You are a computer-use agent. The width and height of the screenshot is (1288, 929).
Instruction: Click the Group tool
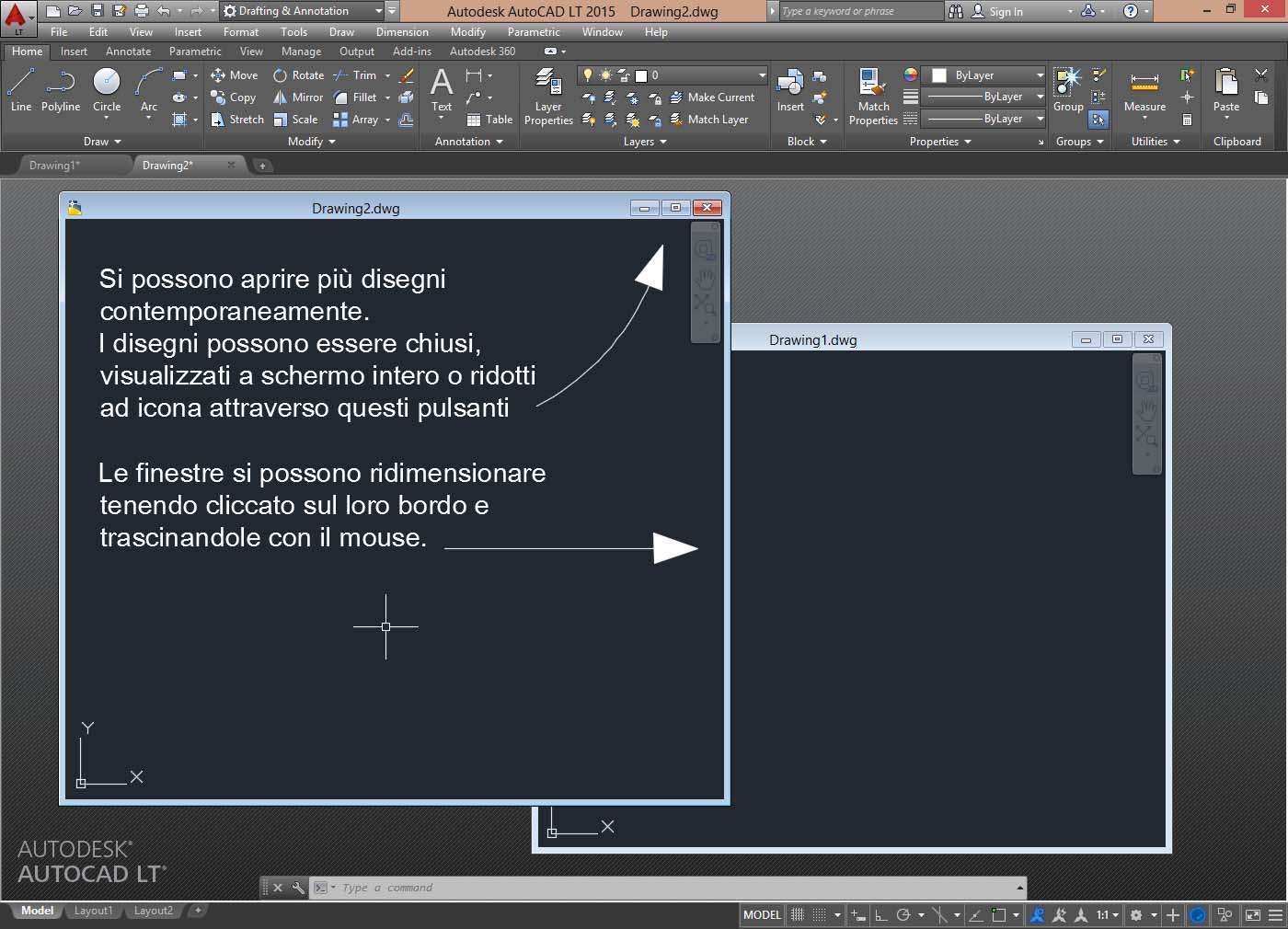(1068, 90)
